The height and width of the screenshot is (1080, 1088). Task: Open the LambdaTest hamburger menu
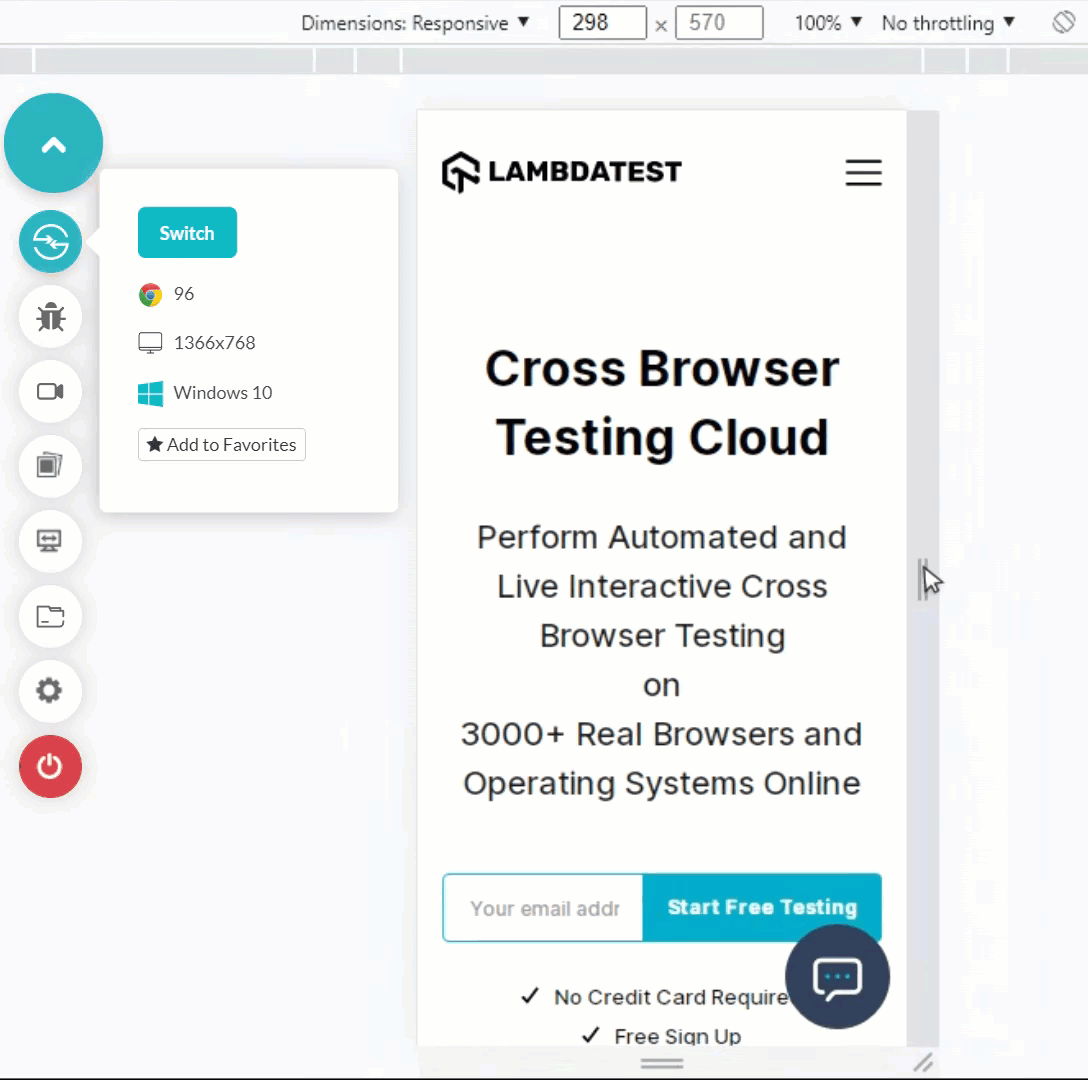pos(863,172)
